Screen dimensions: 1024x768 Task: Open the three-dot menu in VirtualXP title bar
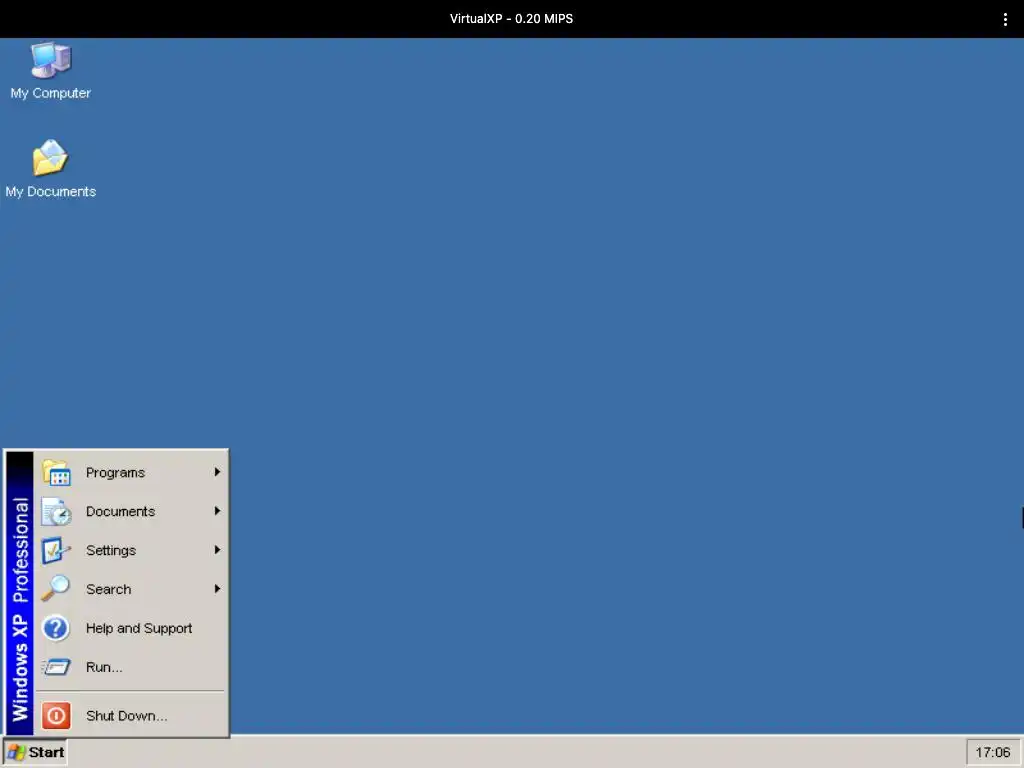tap(1005, 19)
